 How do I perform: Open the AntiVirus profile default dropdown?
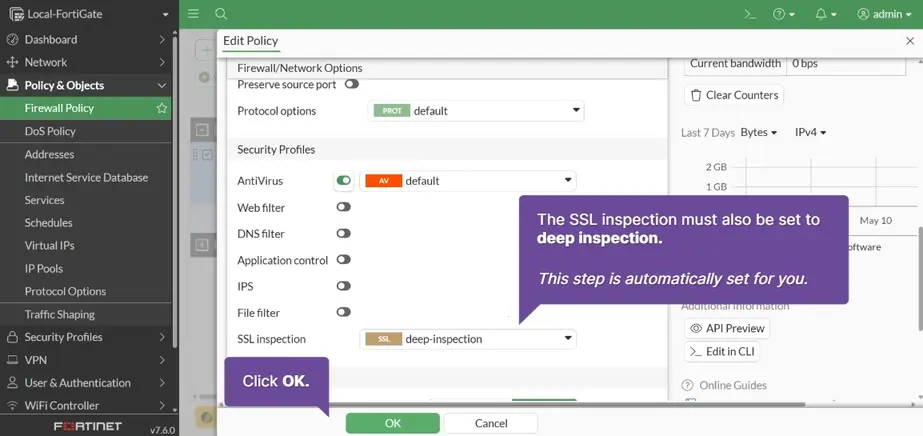(468, 181)
